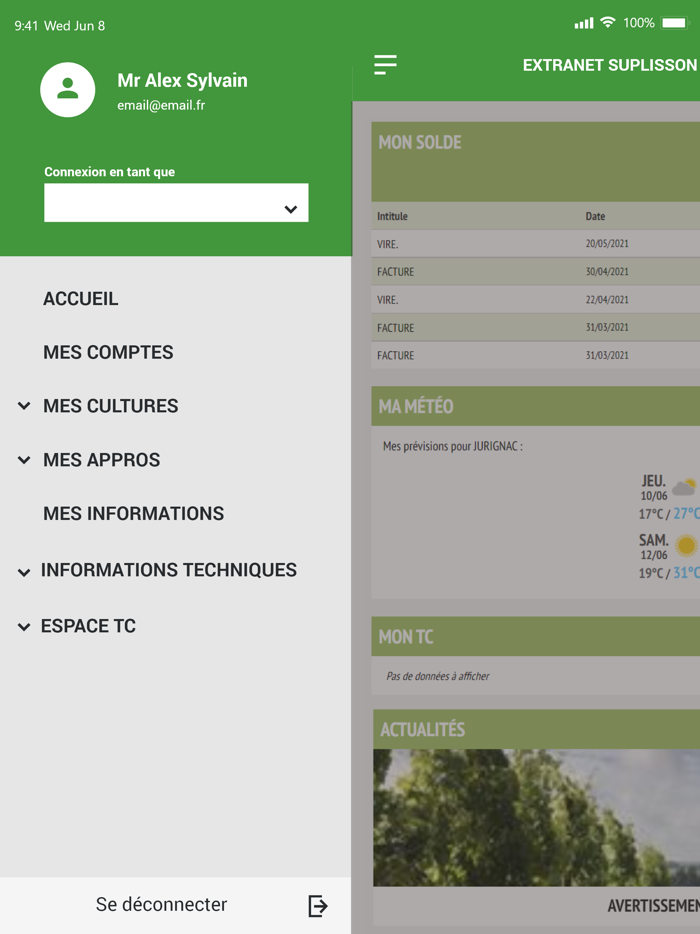Click Se déconnecter button

pos(176,905)
